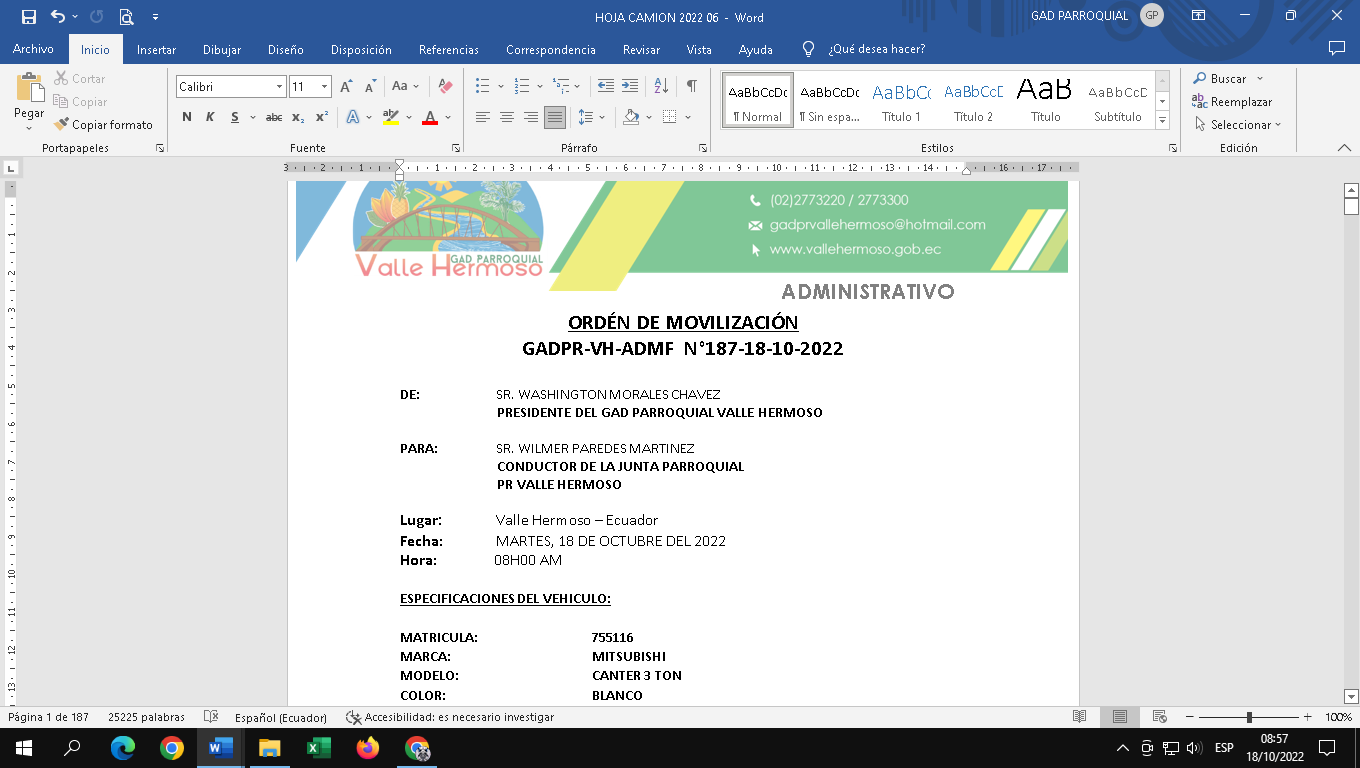Image resolution: width=1360 pixels, height=768 pixels.
Task: Increase indent in the Párrafo group
Action: [630, 87]
